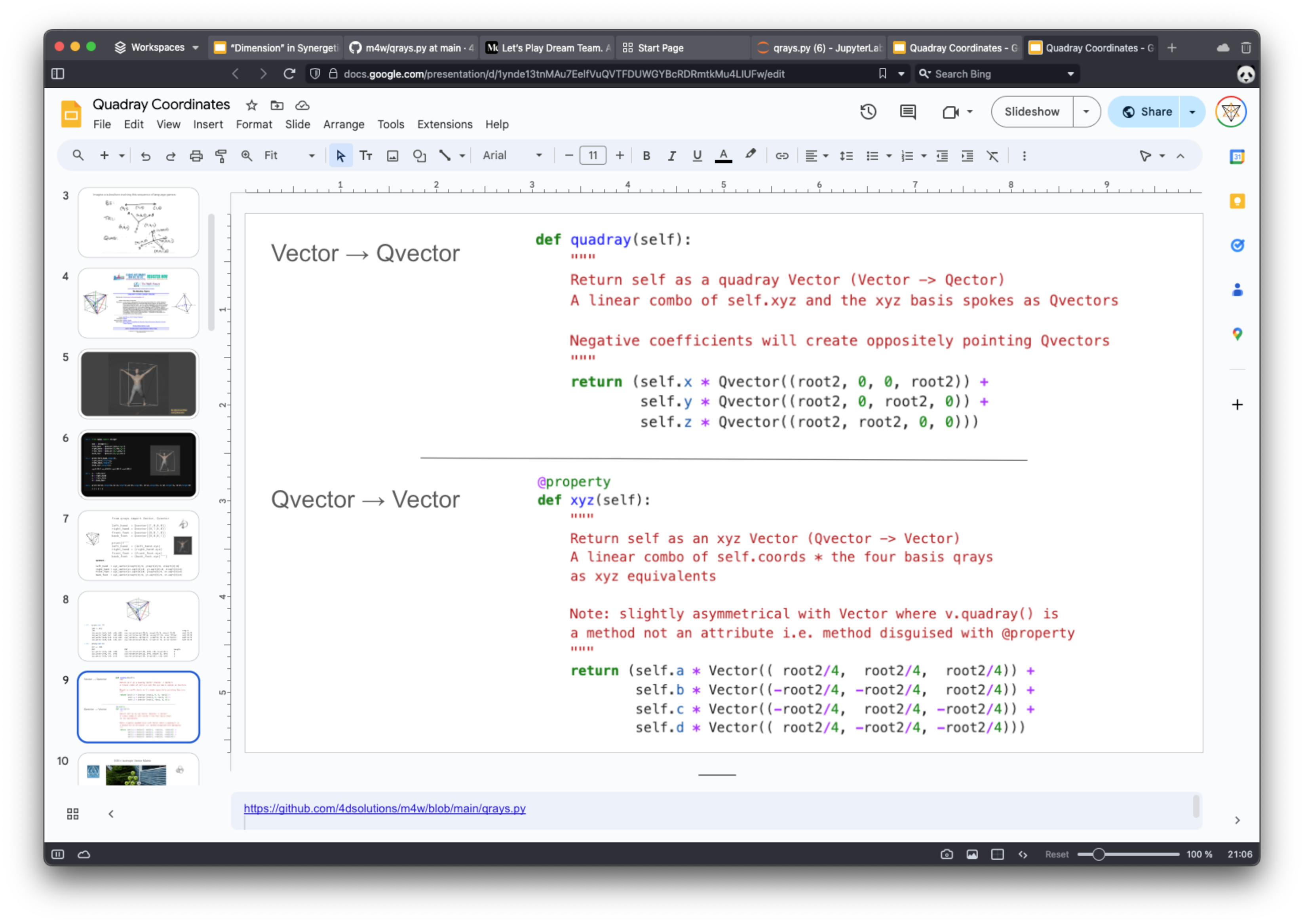Select the paint format roller

221,155
